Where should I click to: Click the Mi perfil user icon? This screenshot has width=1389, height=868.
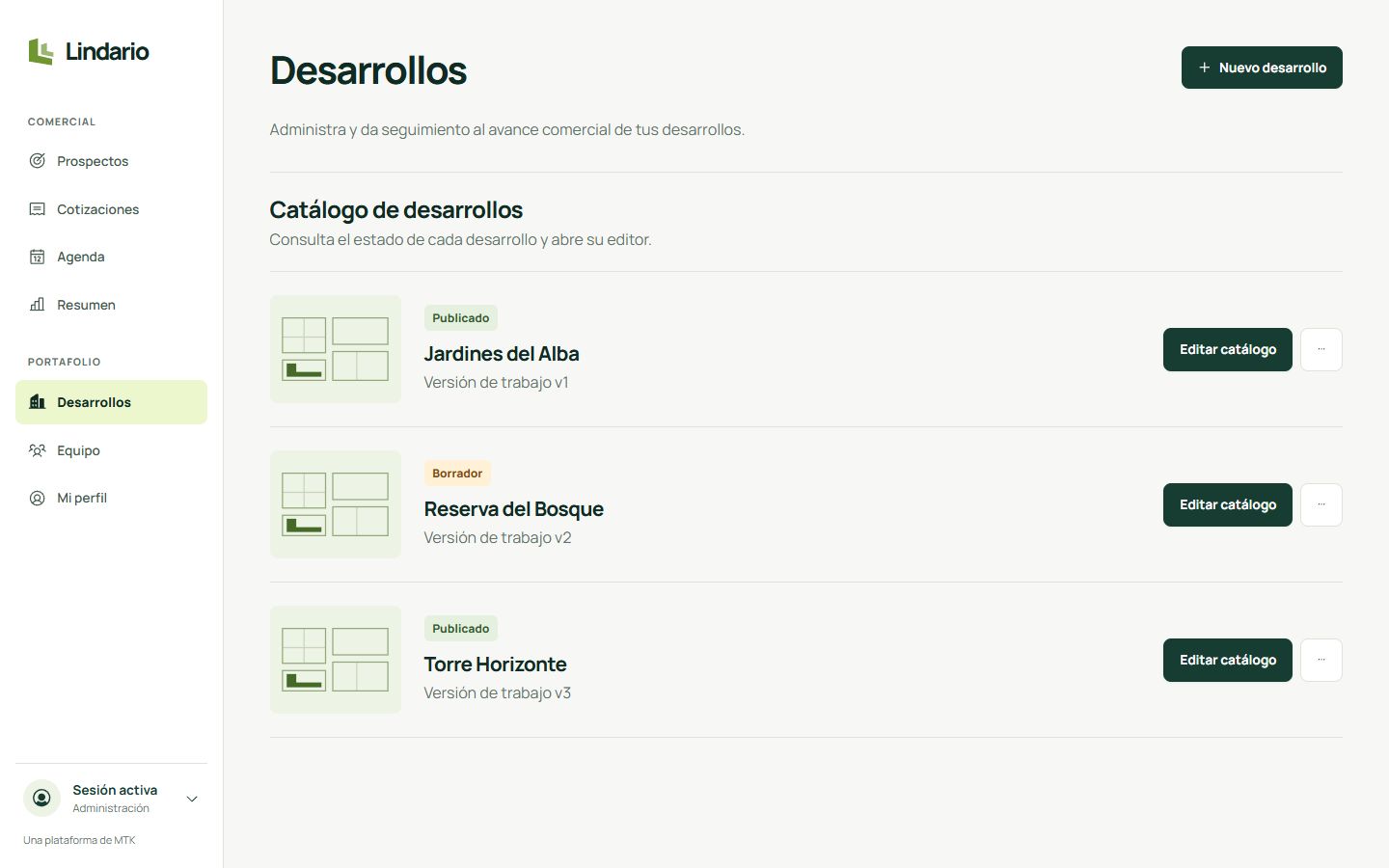point(37,498)
